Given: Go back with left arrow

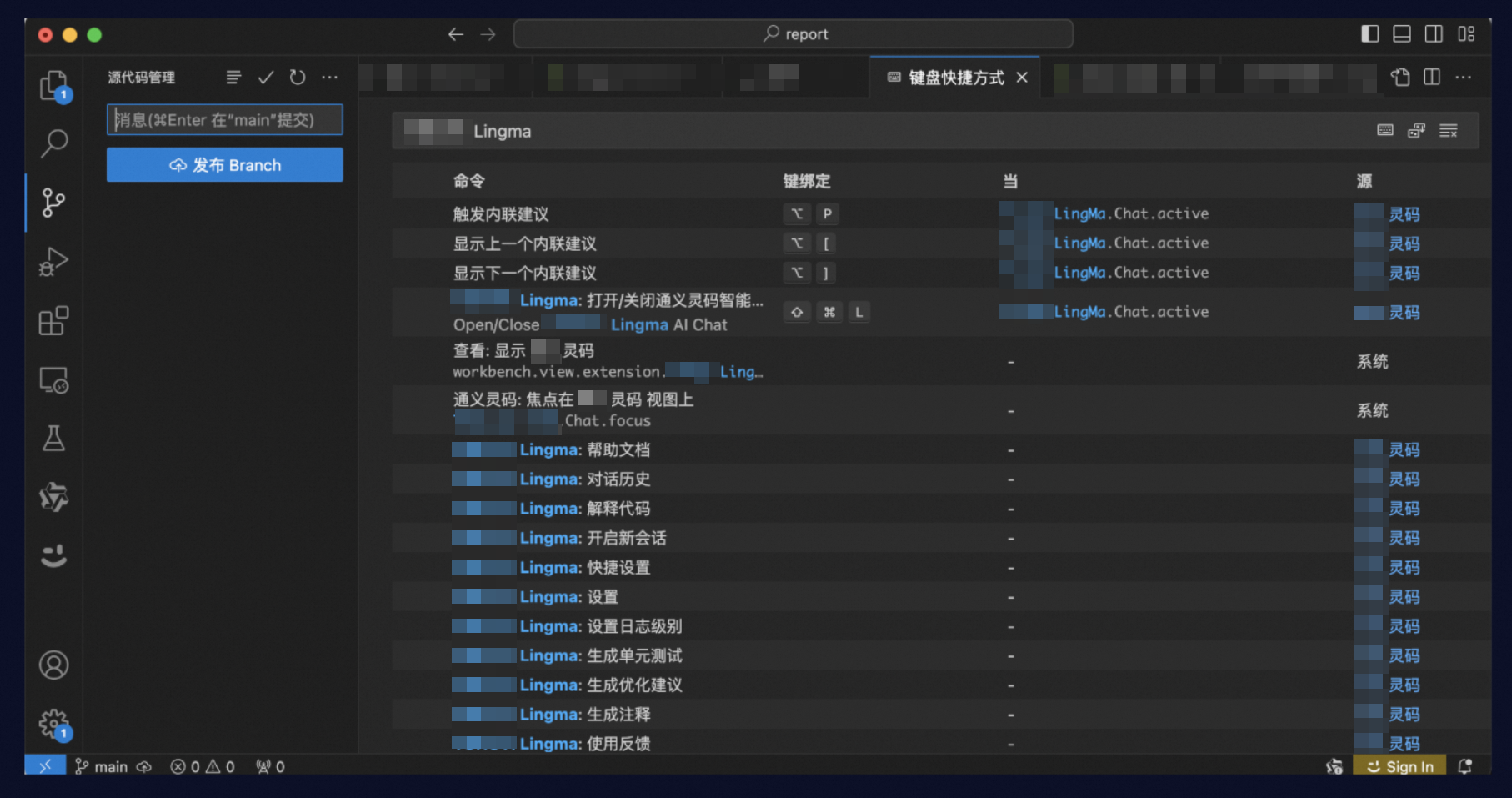Looking at the screenshot, I should coord(456,34).
